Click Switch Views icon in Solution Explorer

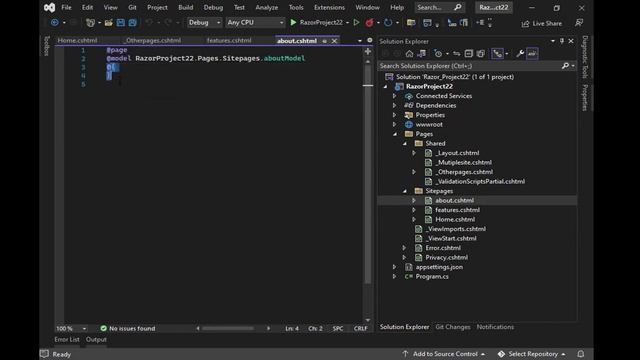[x=422, y=53]
